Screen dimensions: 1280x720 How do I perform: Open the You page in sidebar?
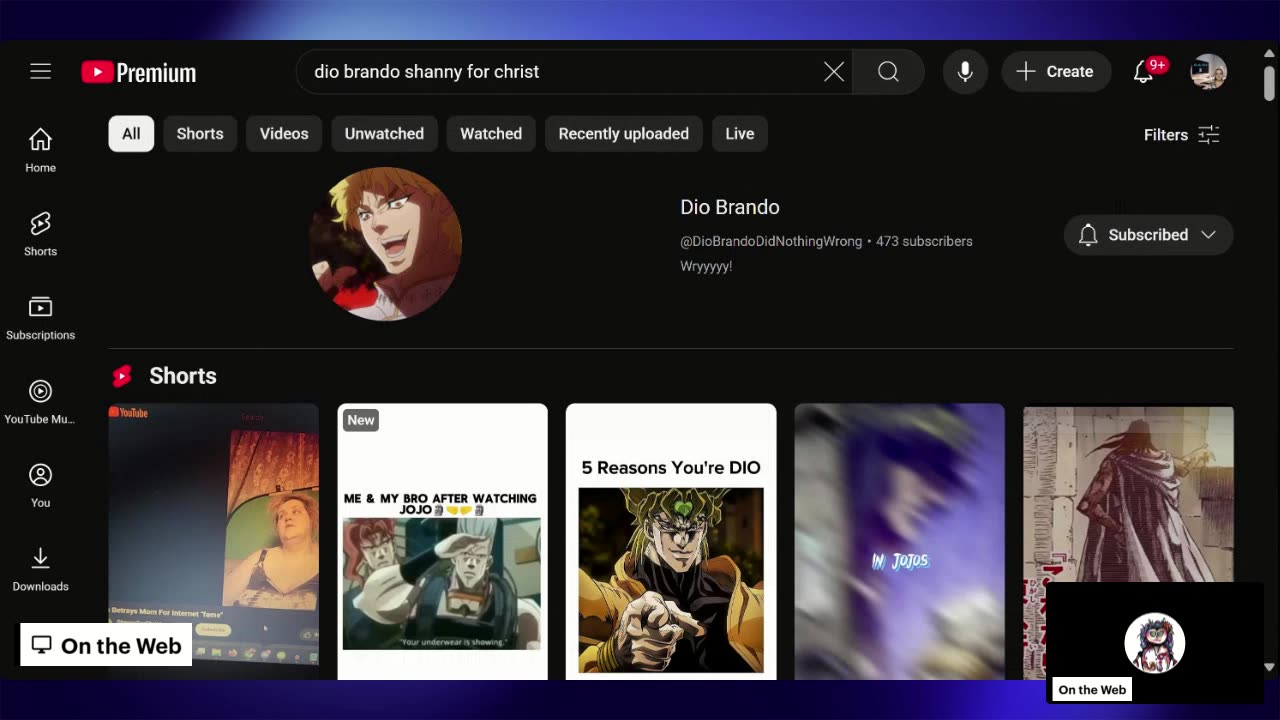coord(40,487)
